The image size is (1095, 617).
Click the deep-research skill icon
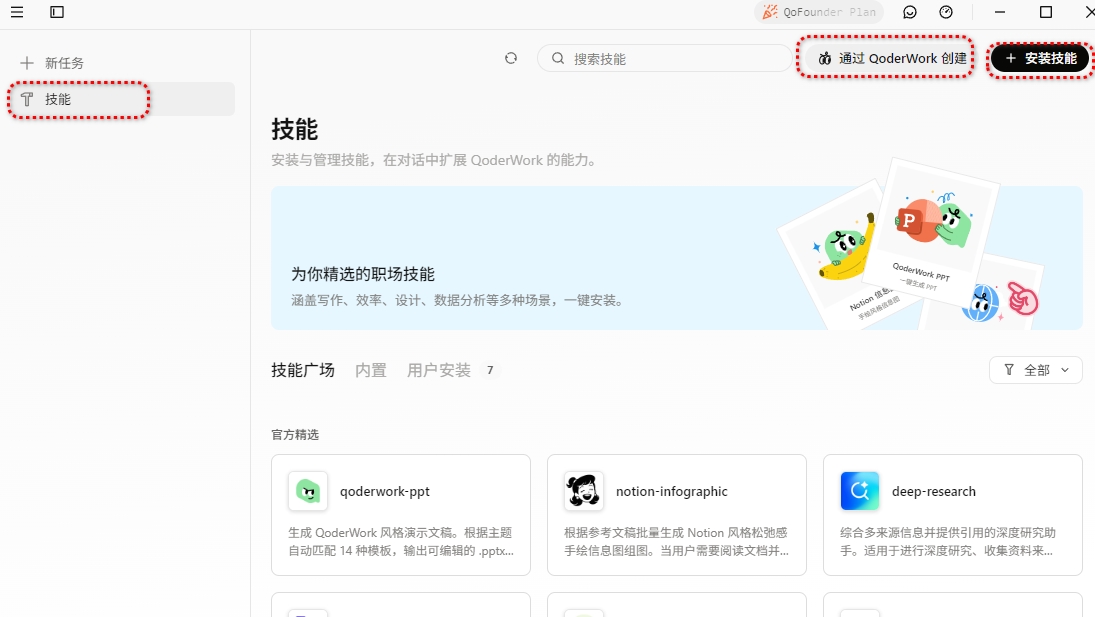click(x=860, y=491)
